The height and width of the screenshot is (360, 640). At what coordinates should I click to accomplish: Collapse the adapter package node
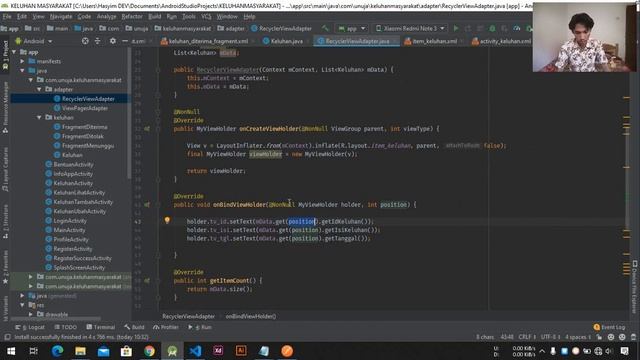point(39,89)
